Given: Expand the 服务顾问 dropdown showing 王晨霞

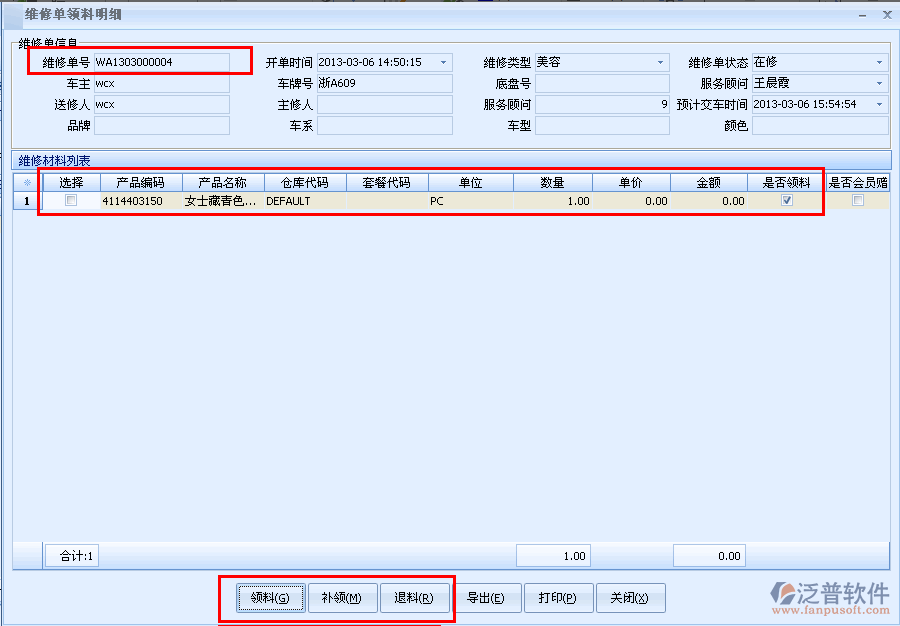Looking at the screenshot, I should coord(880,84).
